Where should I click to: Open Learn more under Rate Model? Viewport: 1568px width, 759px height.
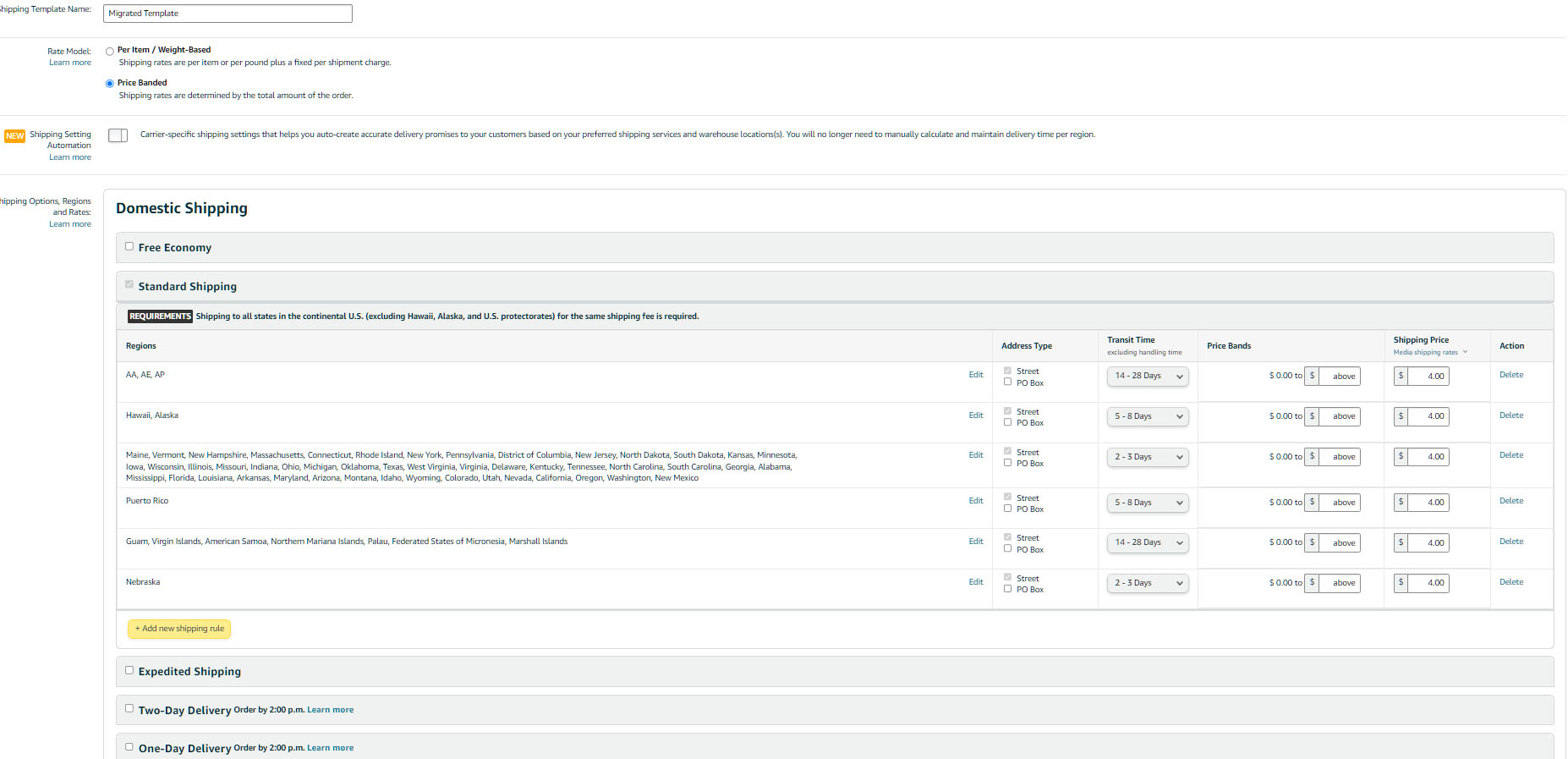click(70, 63)
